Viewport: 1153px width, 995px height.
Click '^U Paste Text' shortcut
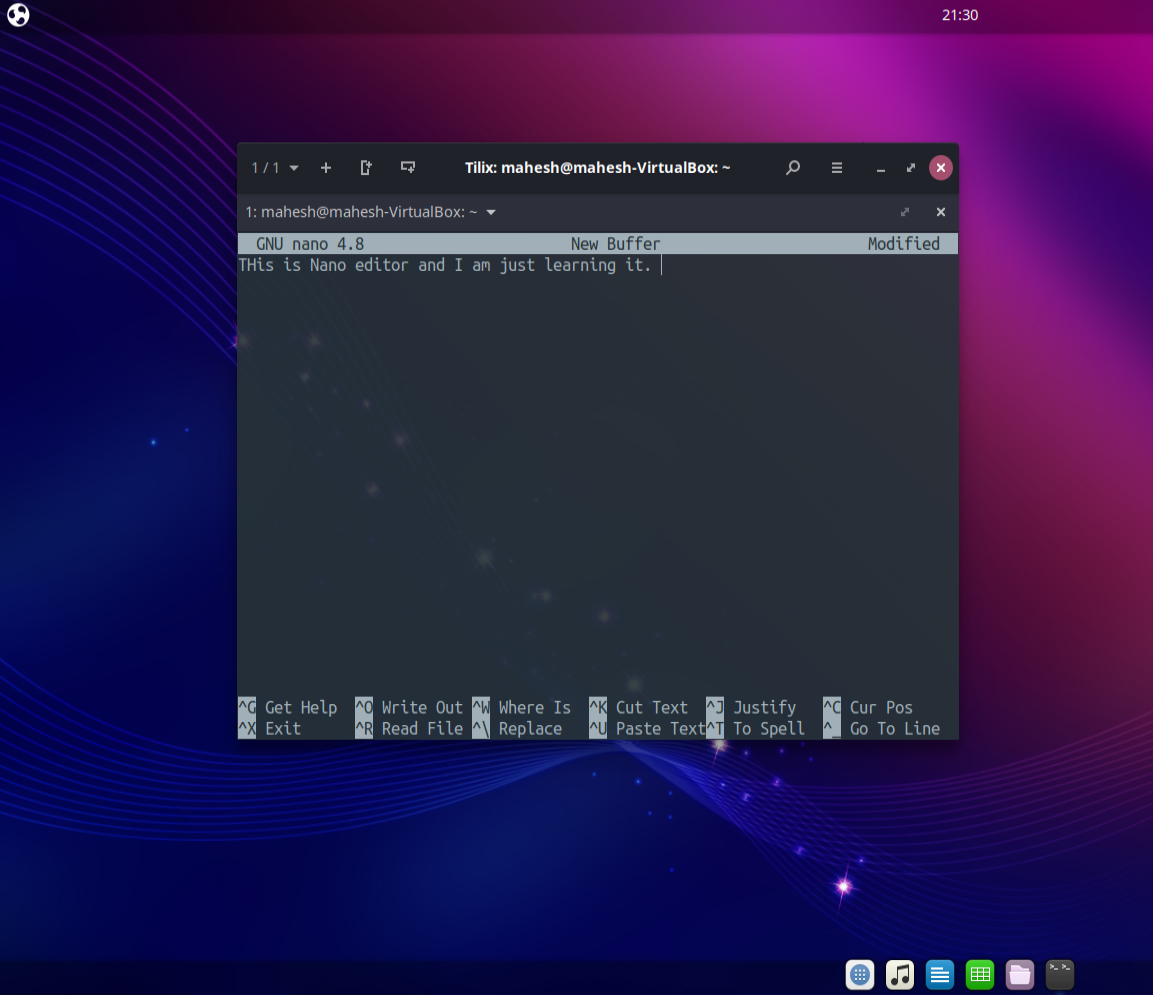tap(647, 729)
